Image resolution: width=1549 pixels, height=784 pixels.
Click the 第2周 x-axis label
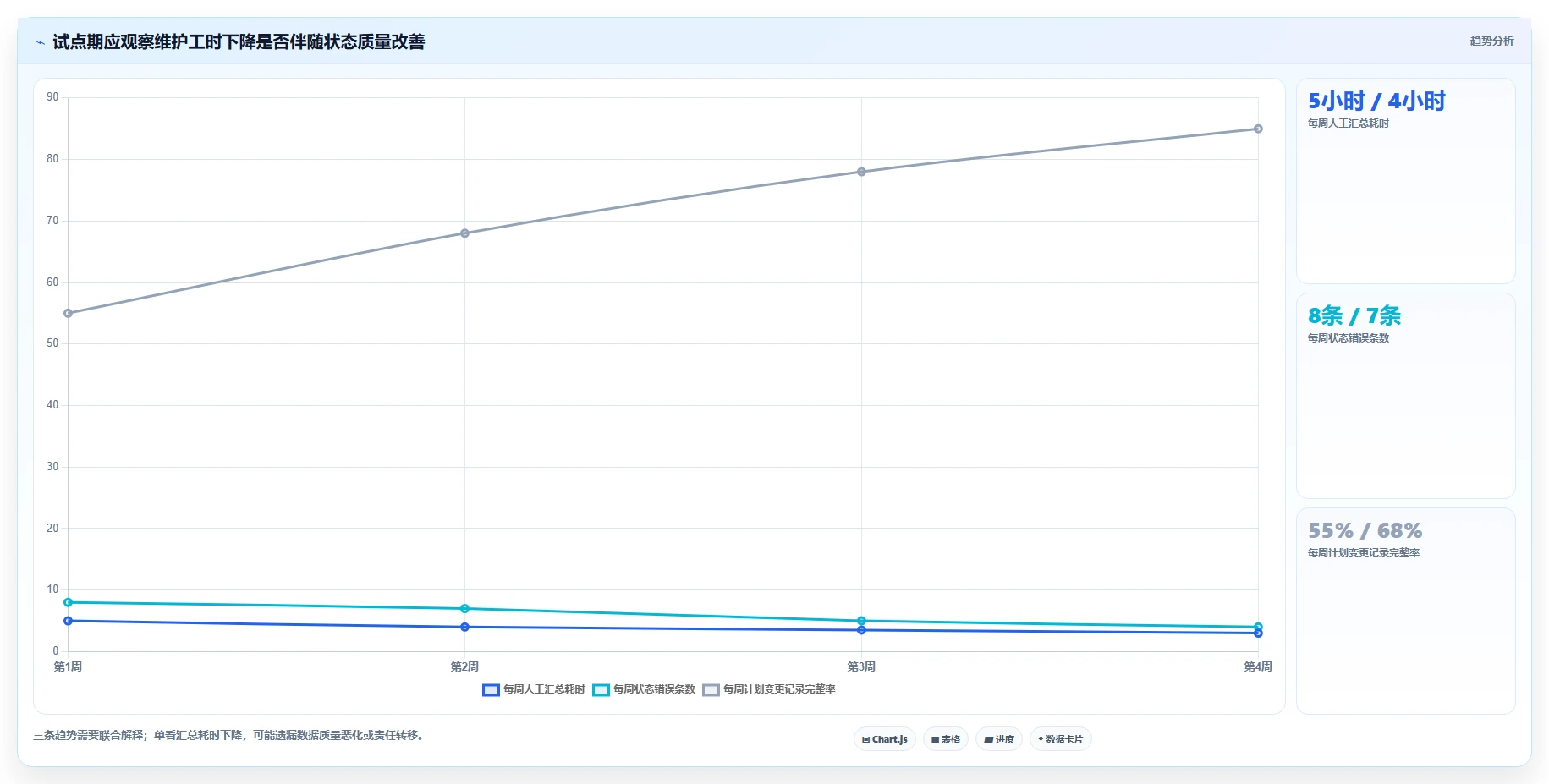click(x=464, y=666)
